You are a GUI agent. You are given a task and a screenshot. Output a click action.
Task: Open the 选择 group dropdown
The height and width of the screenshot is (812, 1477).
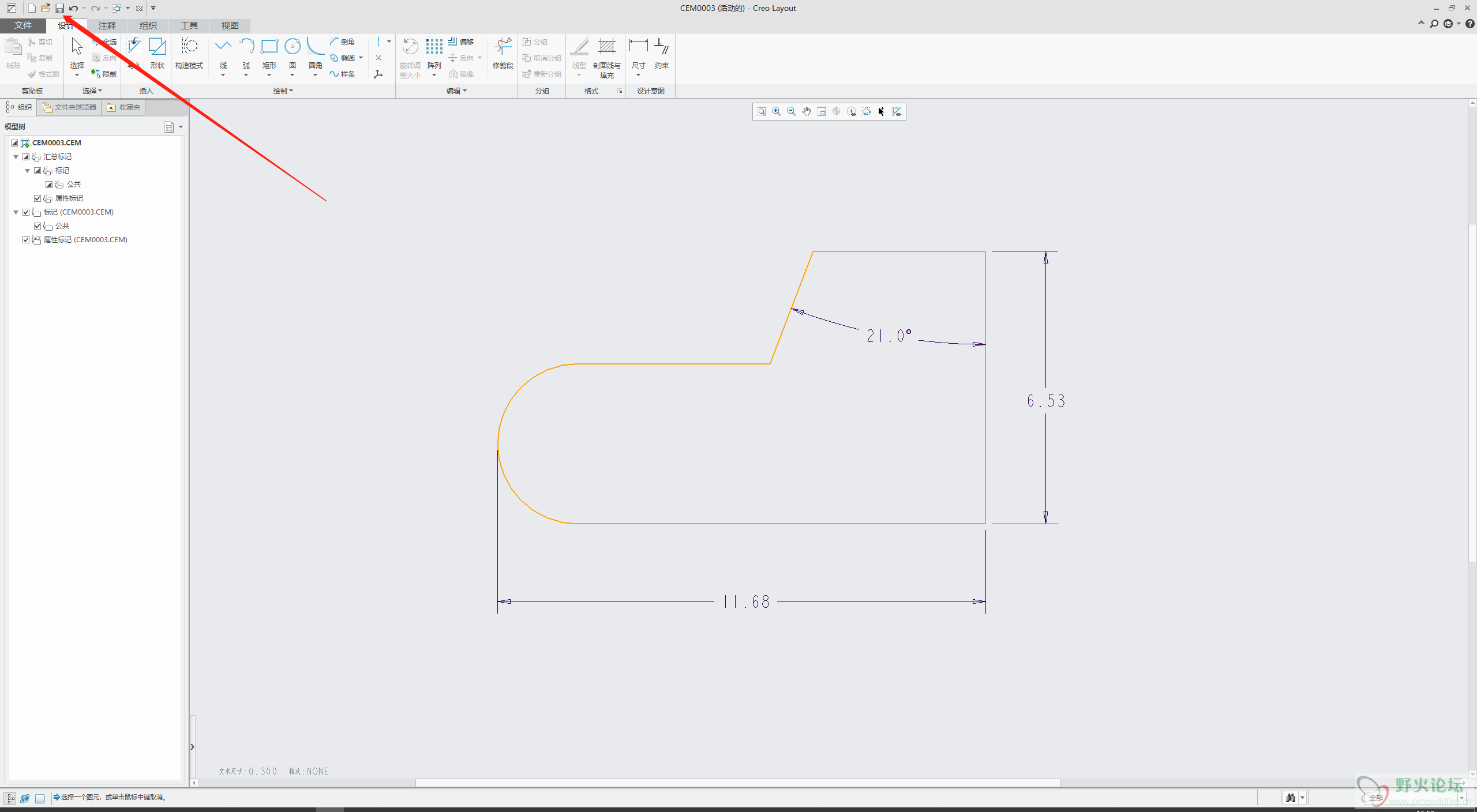(92, 91)
